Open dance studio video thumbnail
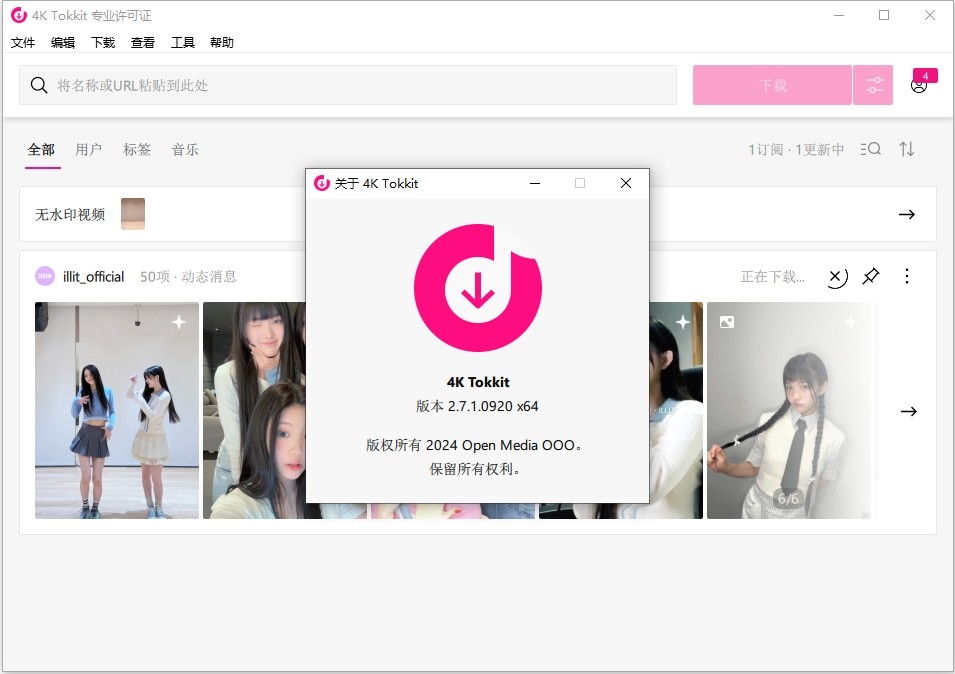 (117, 410)
